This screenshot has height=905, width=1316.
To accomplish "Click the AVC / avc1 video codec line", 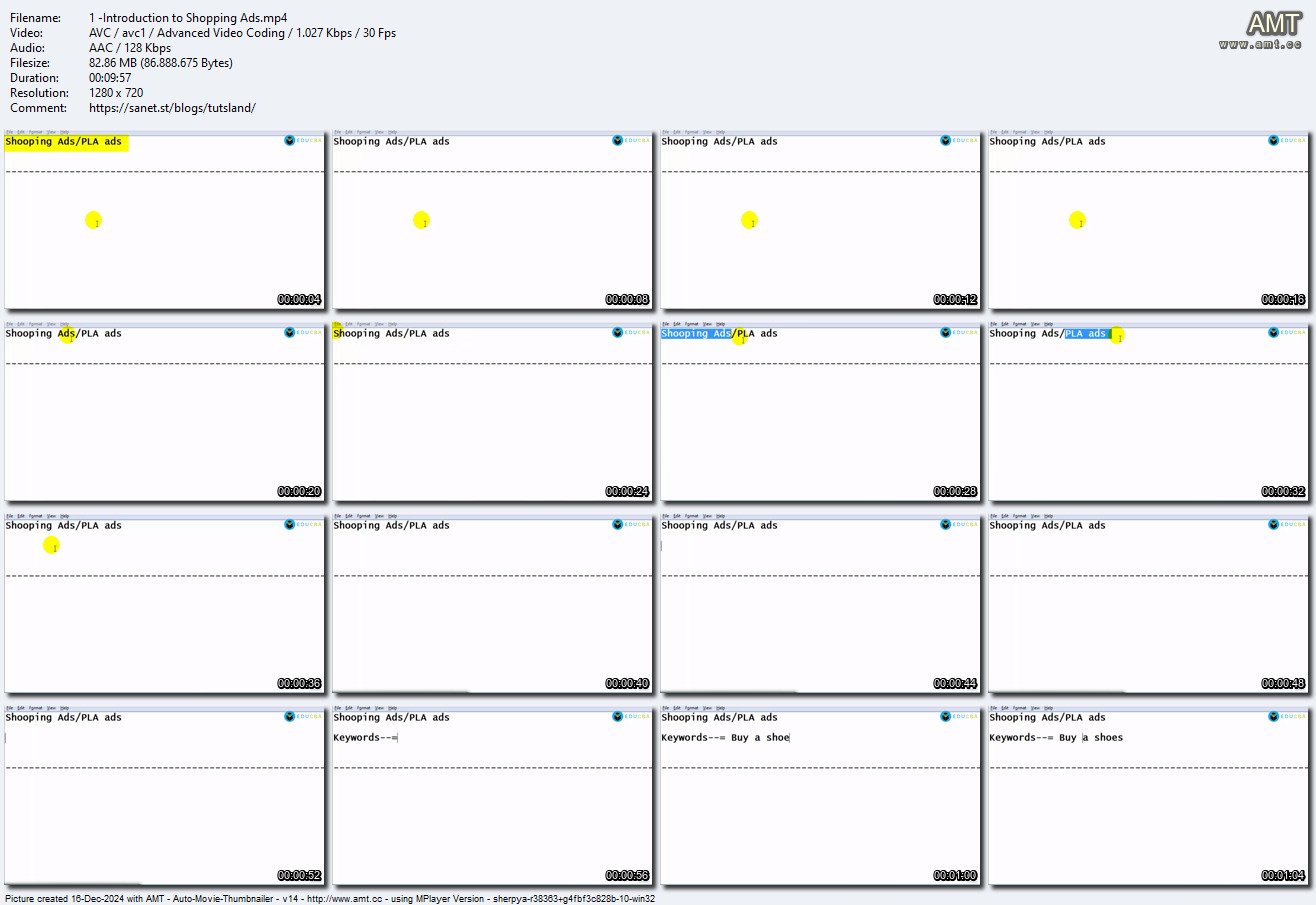I will coord(242,33).
